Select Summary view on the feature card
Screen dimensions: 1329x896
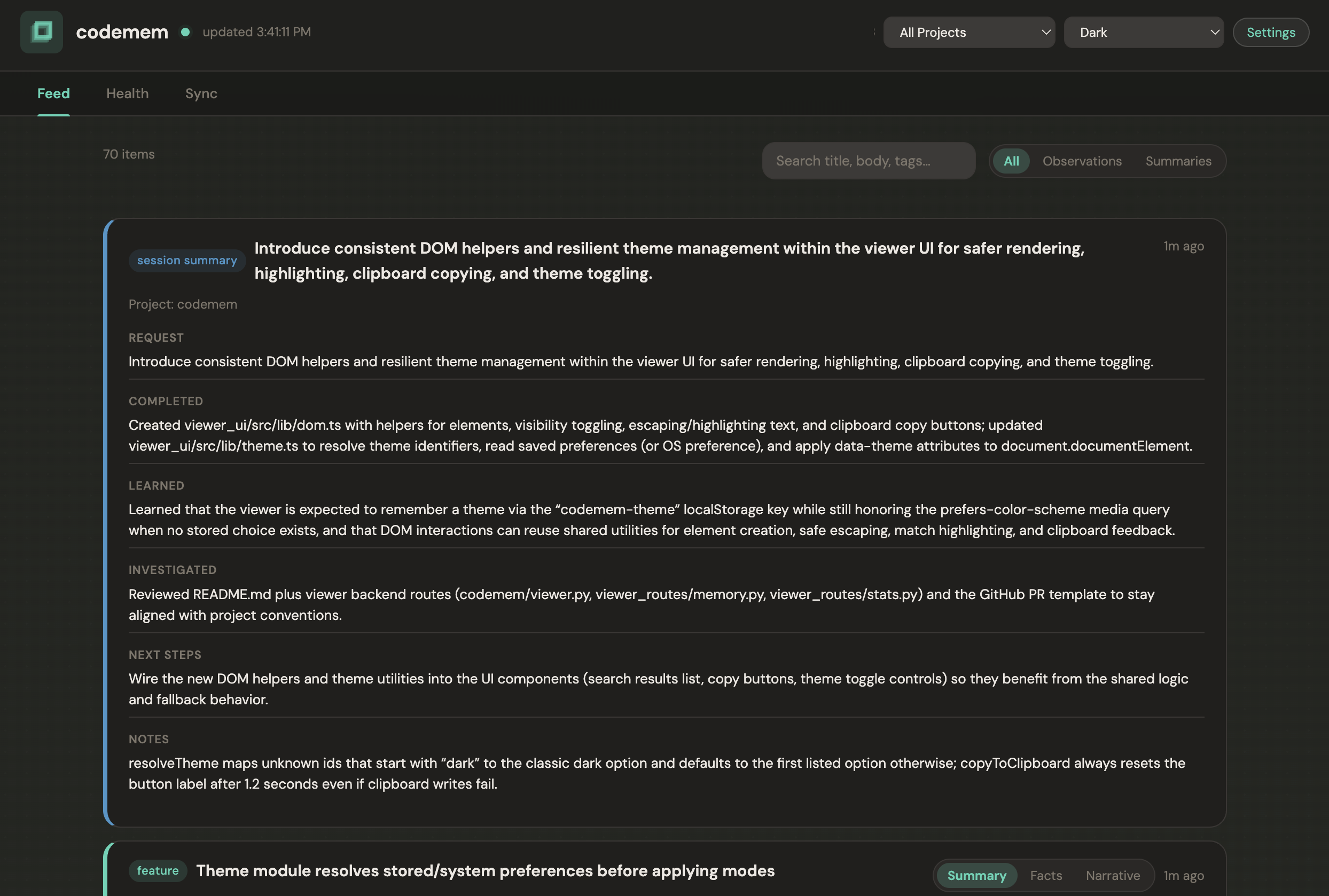point(976,875)
